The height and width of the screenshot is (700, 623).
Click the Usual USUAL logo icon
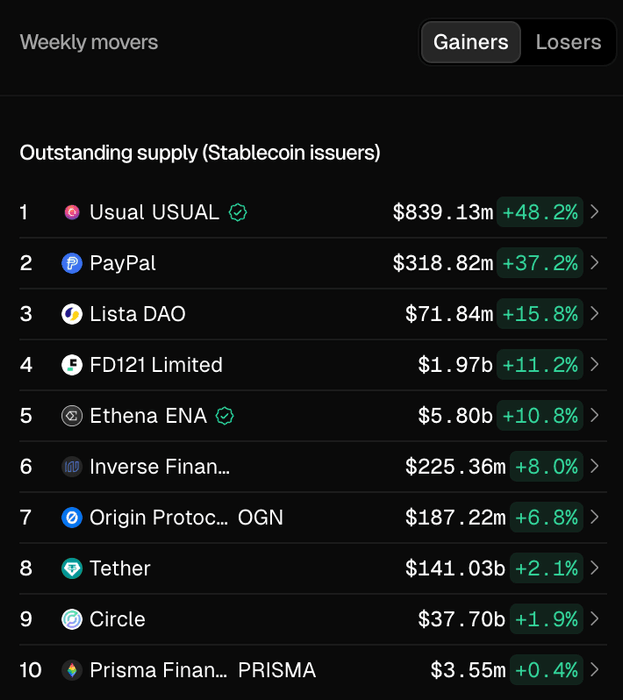(72, 212)
